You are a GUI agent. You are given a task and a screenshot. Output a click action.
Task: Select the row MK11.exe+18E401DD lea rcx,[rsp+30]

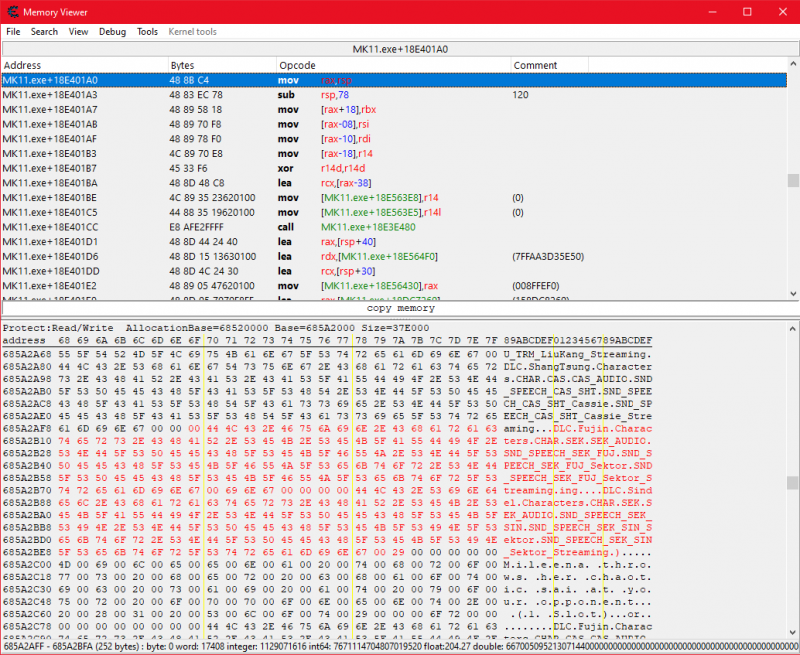tap(394, 271)
